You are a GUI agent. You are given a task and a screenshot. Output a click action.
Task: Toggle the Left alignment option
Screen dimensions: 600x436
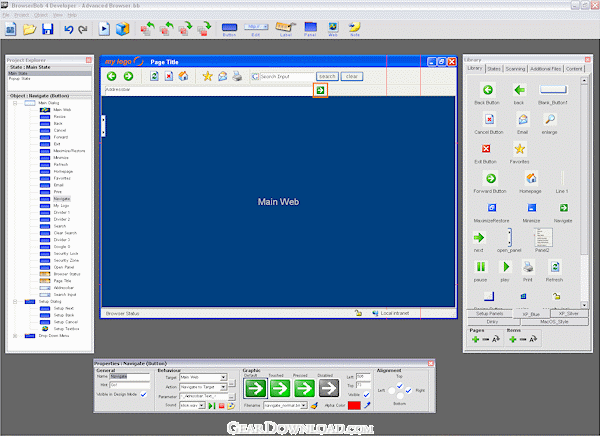click(x=391, y=390)
